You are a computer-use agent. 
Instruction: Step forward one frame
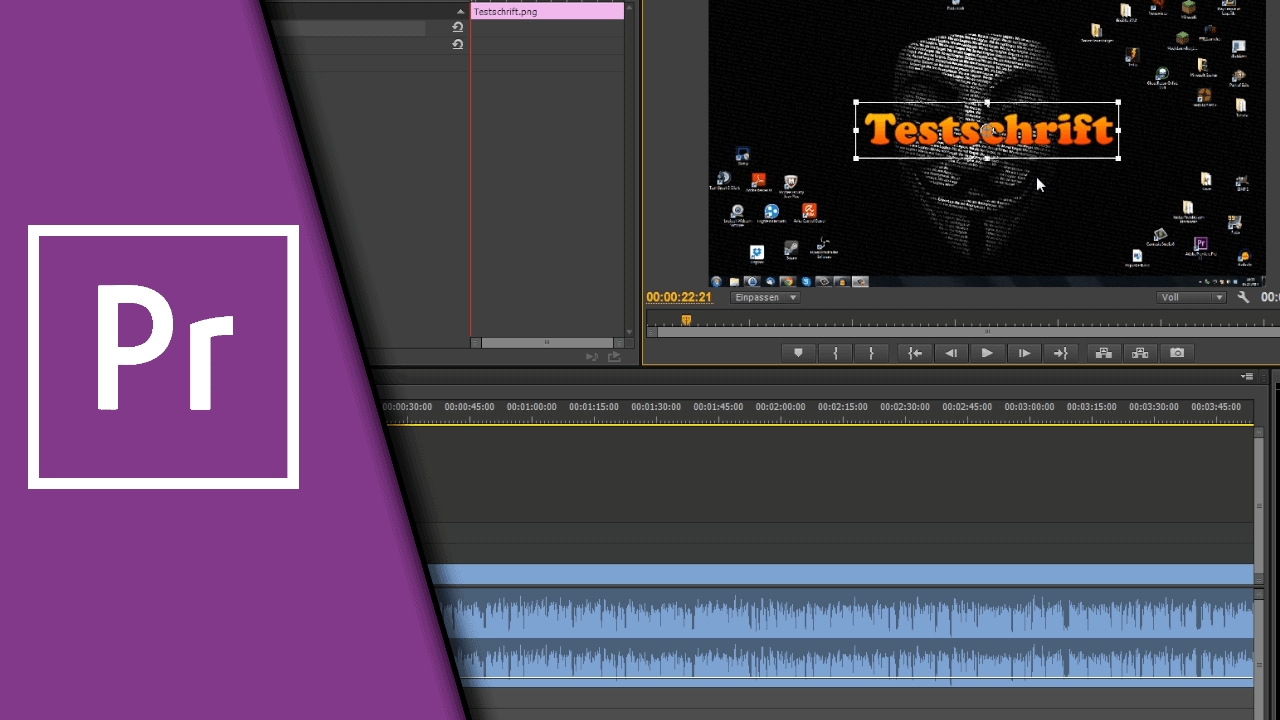coord(1024,353)
